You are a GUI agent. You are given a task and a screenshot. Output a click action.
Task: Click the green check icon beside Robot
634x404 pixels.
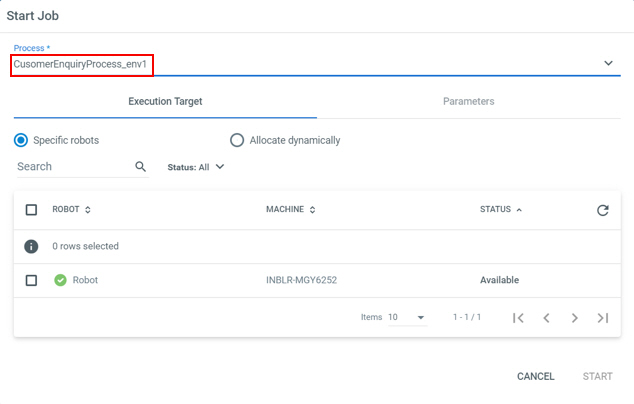[60, 280]
